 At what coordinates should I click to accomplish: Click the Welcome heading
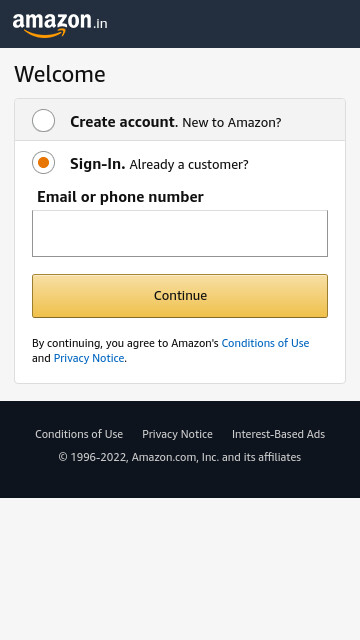pyautogui.click(x=60, y=74)
